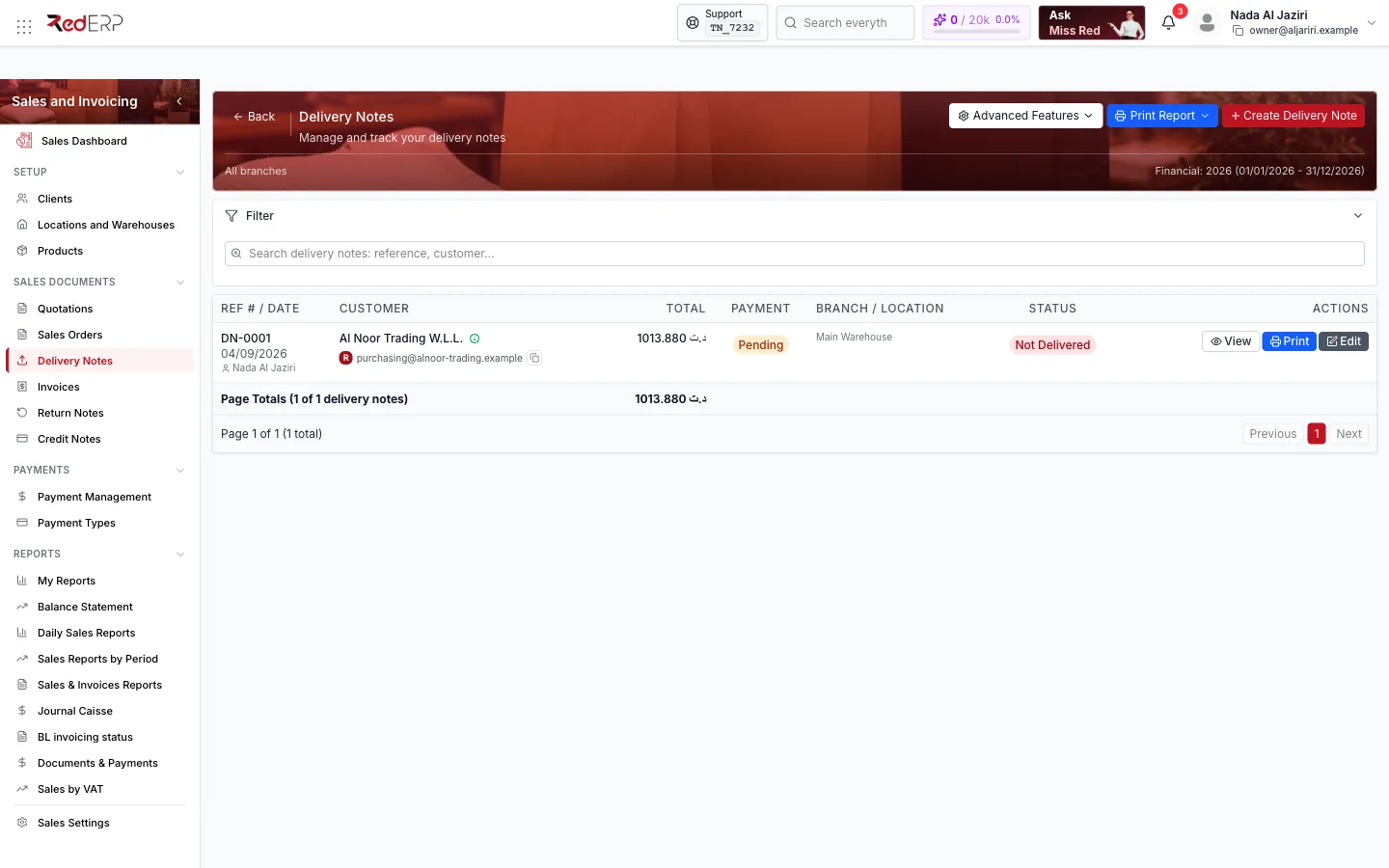Open Print Report dropdown
Image resolution: width=1389 pixels, height=868 pixels.
pyautogui.click(x=1162, y=116)
